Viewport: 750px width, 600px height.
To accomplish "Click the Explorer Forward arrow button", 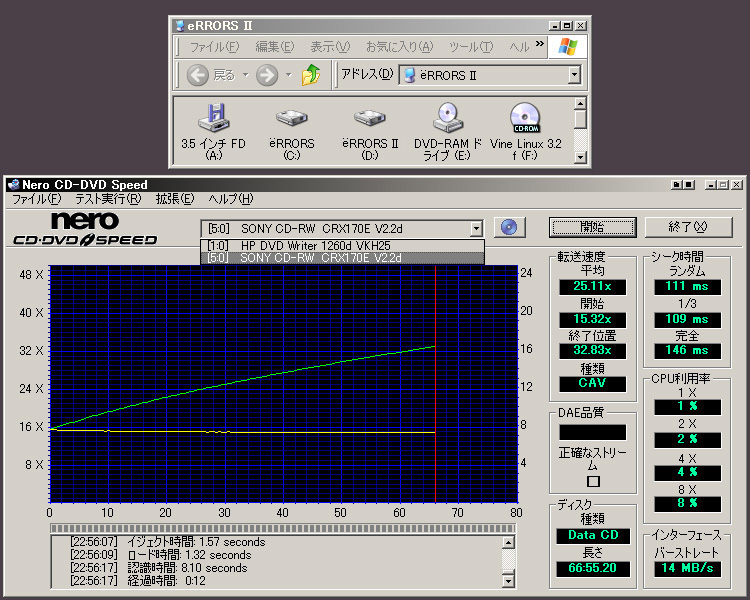I will click(x=266, y=75).
